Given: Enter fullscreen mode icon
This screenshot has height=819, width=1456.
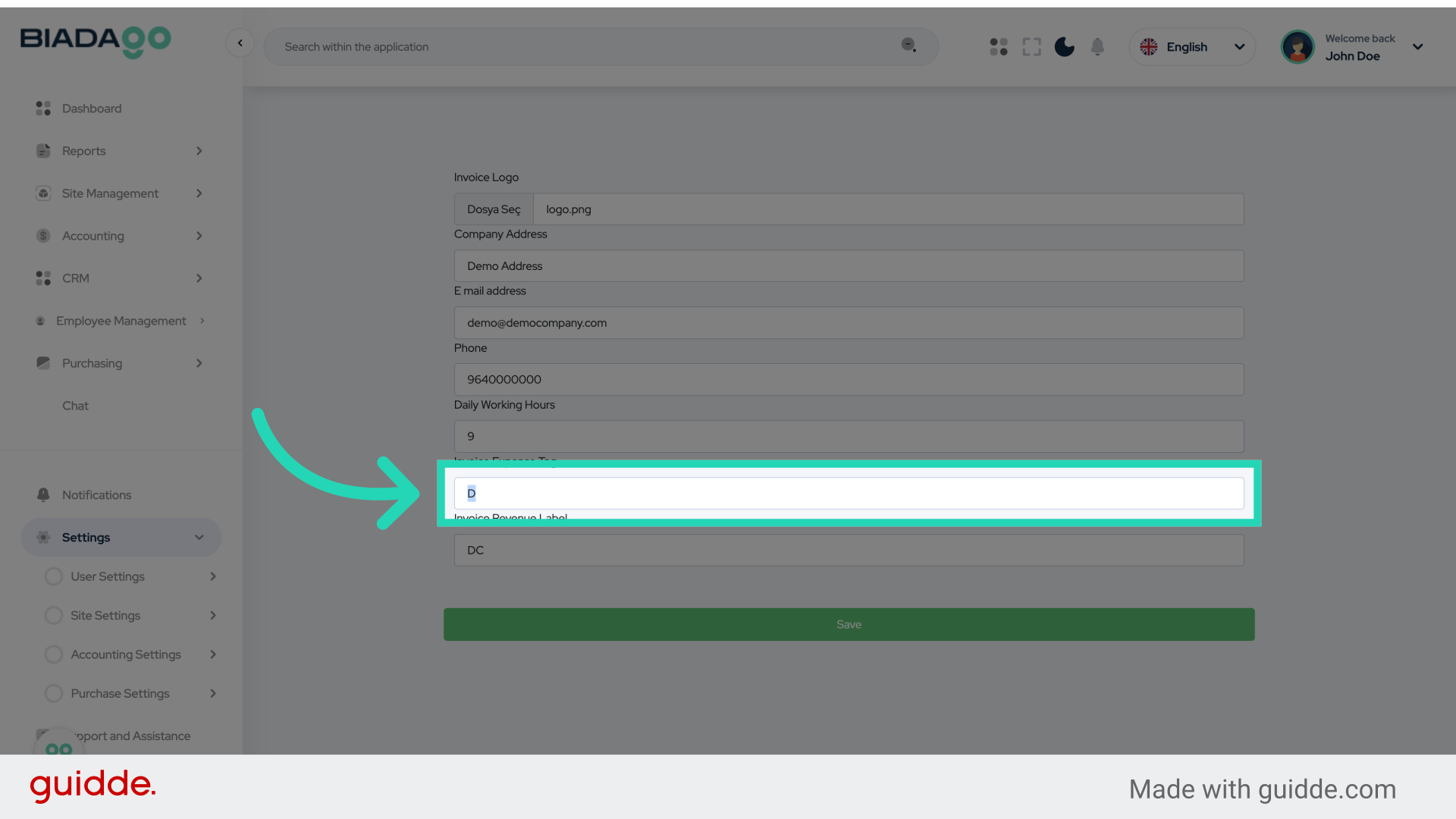Looking at the screenshot, I should [x=1031, y=47].
